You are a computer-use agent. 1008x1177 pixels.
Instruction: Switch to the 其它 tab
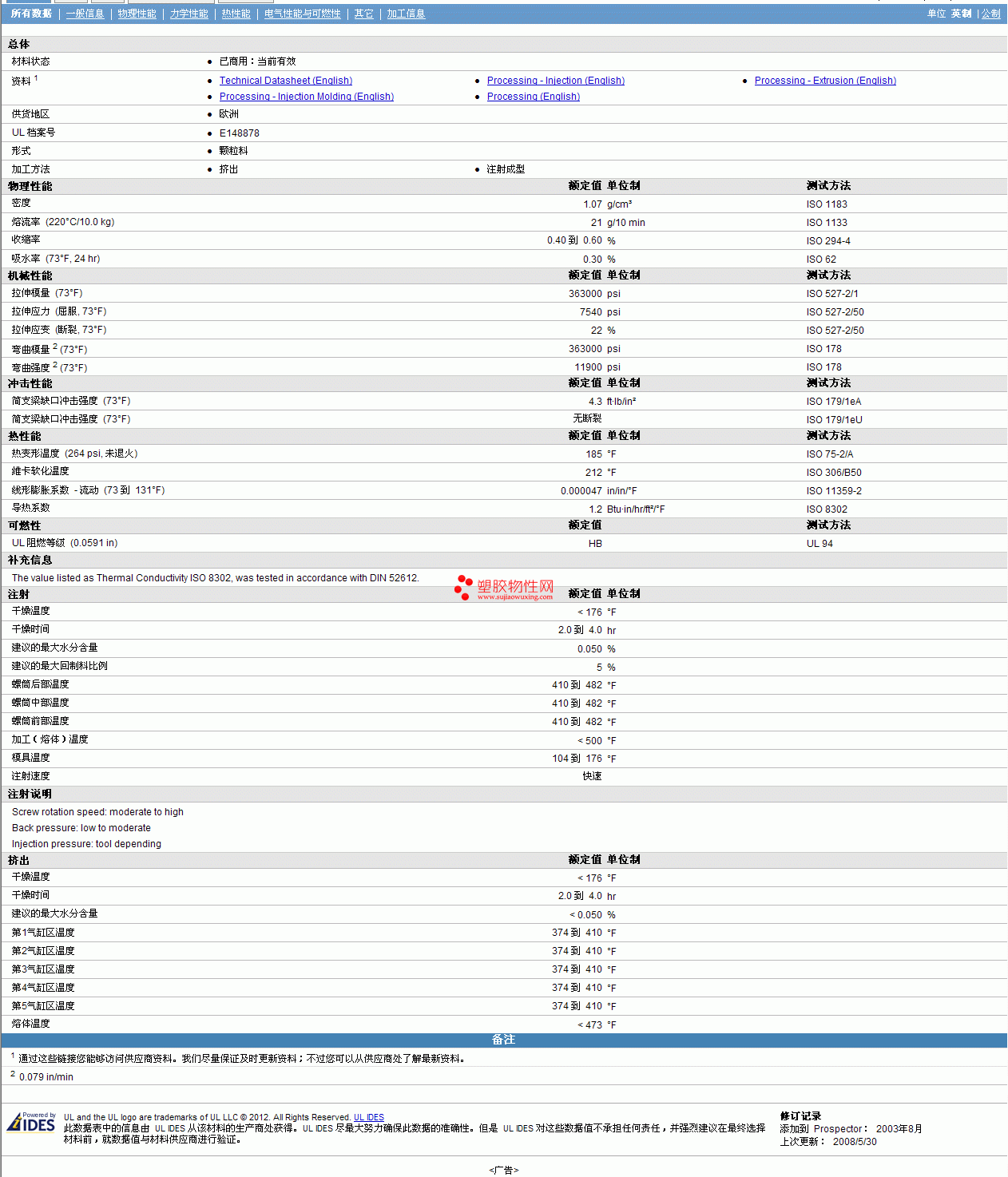363,14
